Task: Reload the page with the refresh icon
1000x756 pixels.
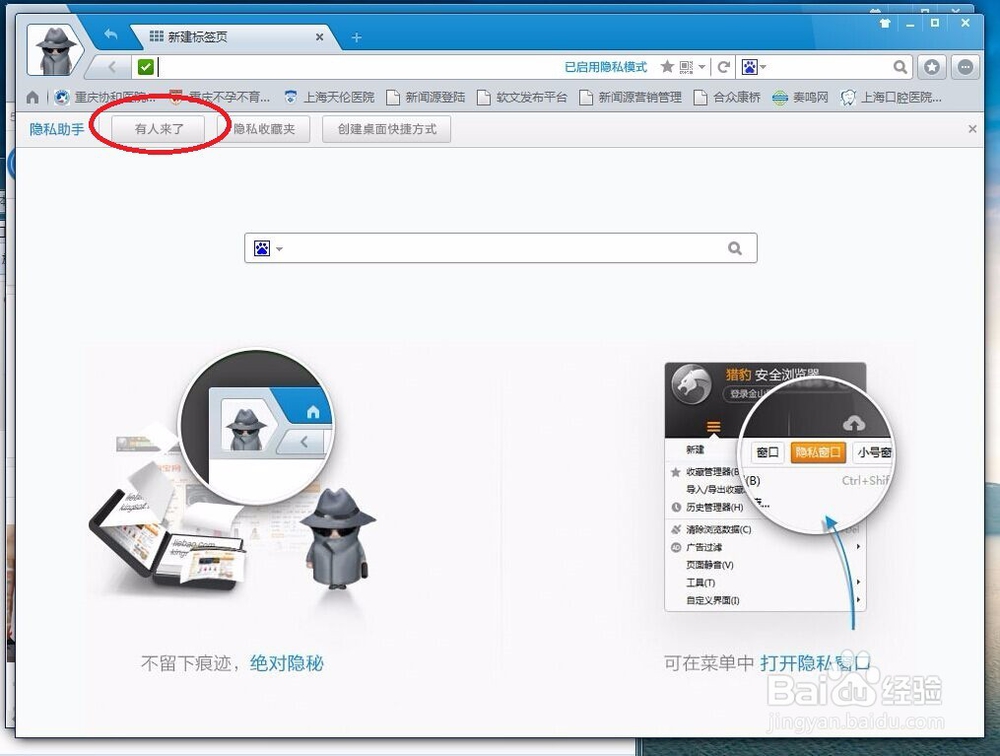Action: (x=724, y=66)
